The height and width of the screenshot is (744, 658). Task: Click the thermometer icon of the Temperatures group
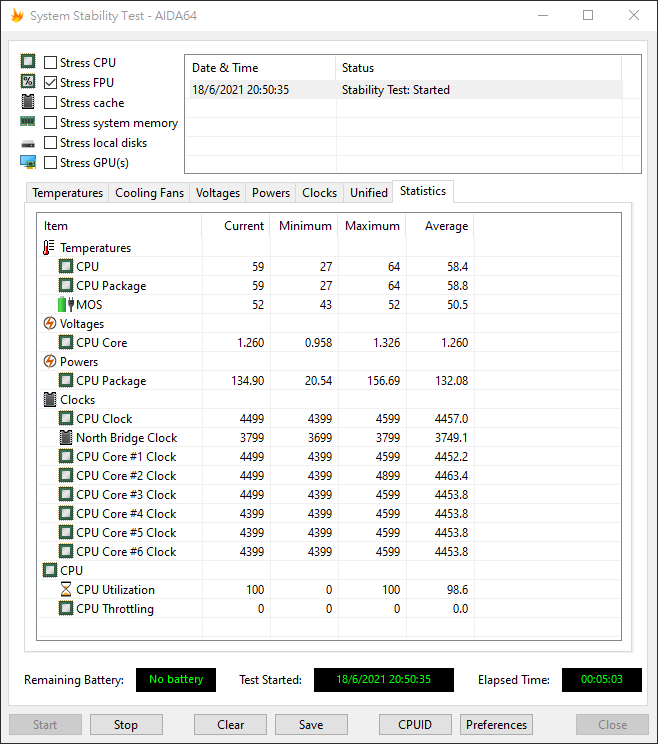pos(48,248)
